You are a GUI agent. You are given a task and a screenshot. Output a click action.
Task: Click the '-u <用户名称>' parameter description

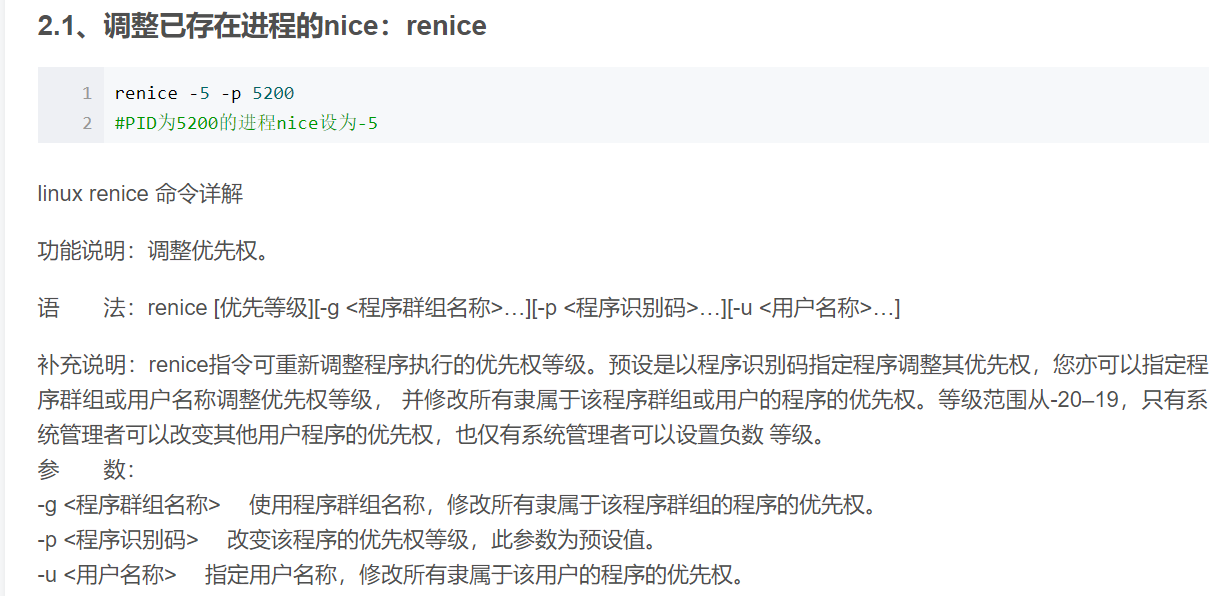pyautogui.click(x=391, y=575)
